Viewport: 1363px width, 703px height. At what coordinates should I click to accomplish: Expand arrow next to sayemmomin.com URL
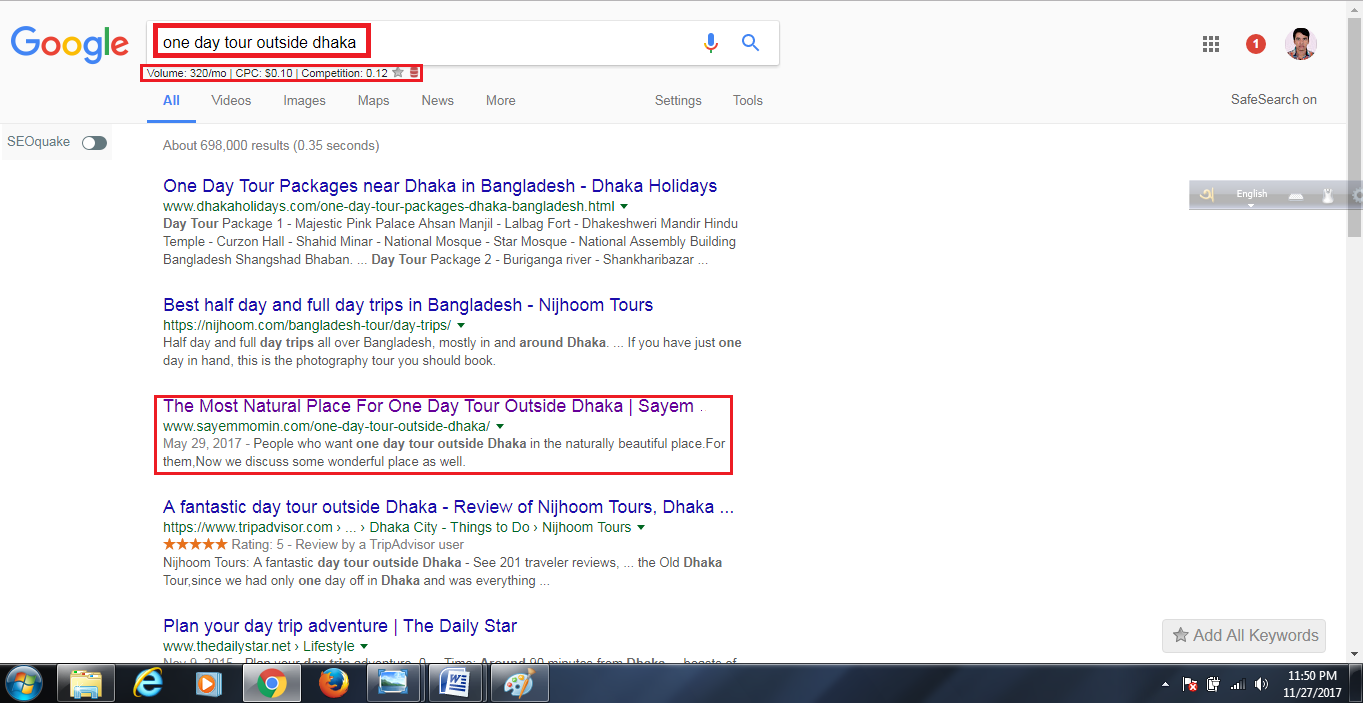click(500, 426)
